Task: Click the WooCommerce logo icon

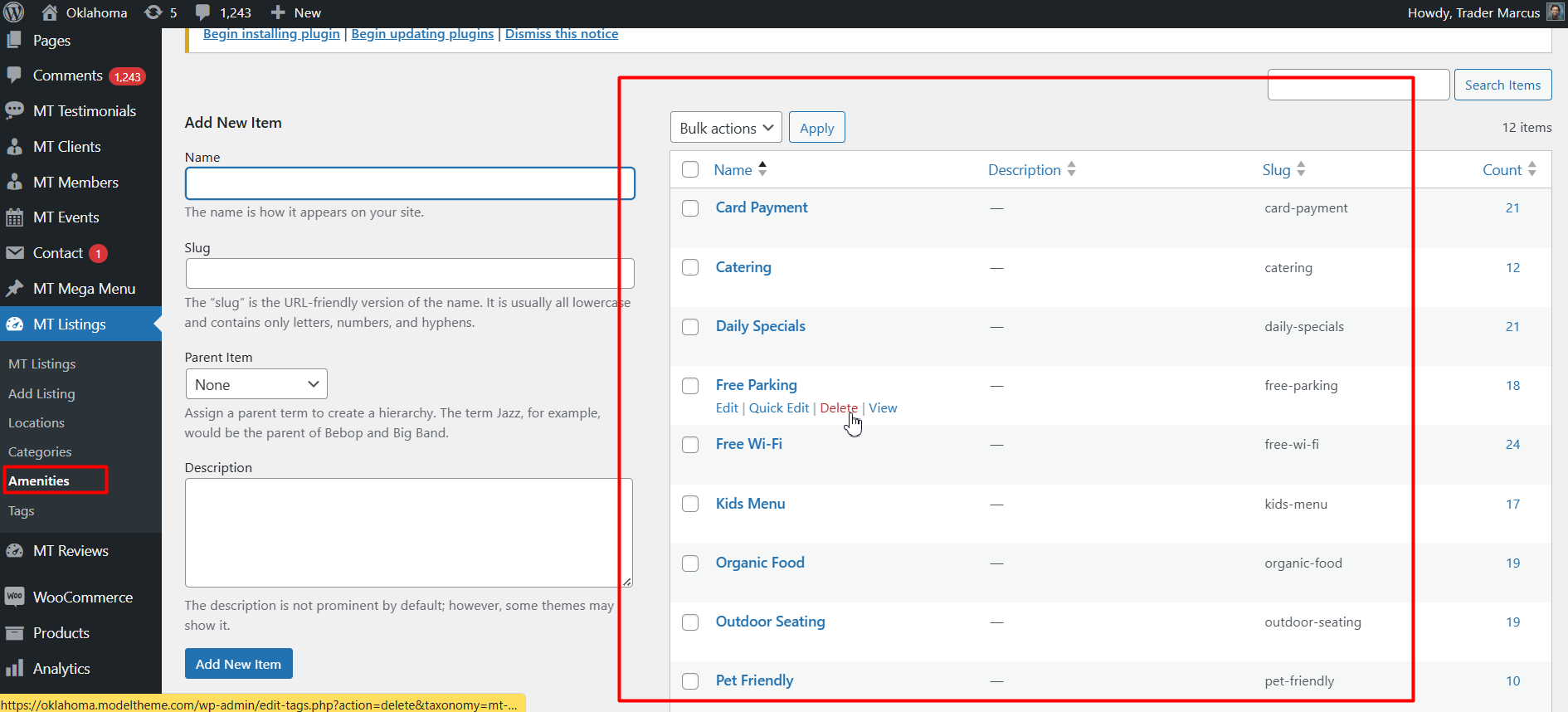Action: (14, 597)
